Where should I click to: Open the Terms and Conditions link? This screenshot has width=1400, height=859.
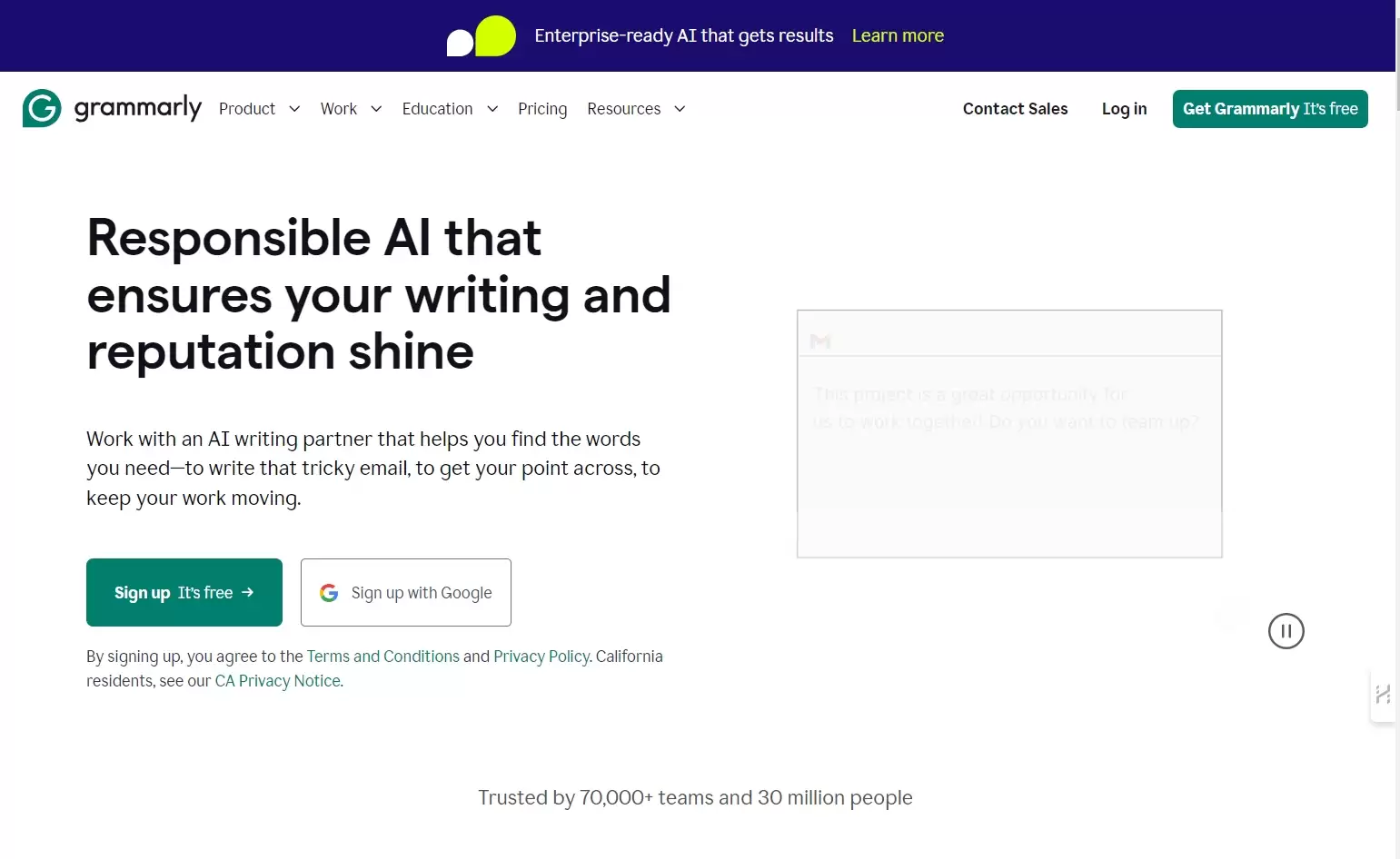[382, 656]
